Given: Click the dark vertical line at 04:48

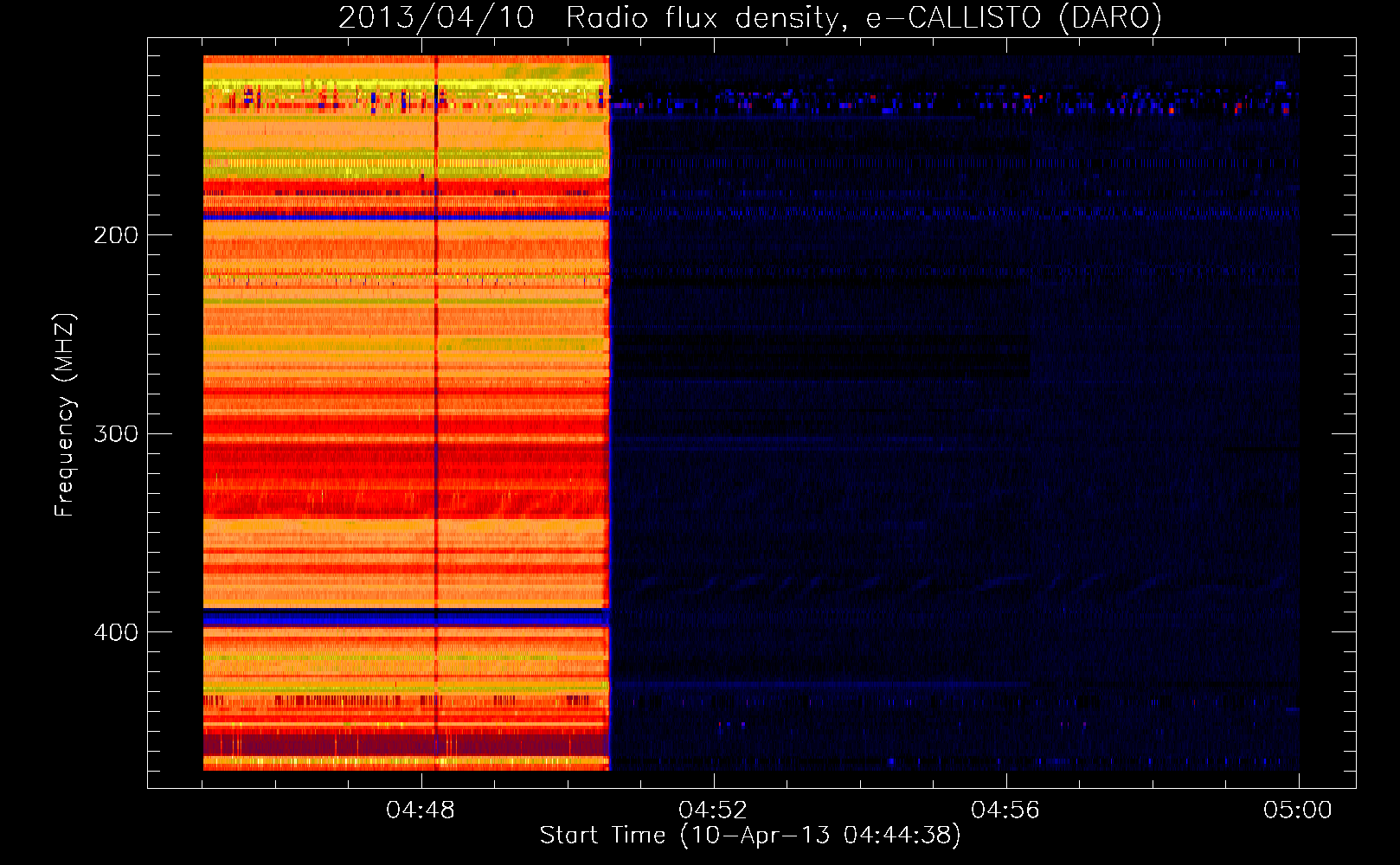Looking at the screenshot, I should click(x=436, y=413).
